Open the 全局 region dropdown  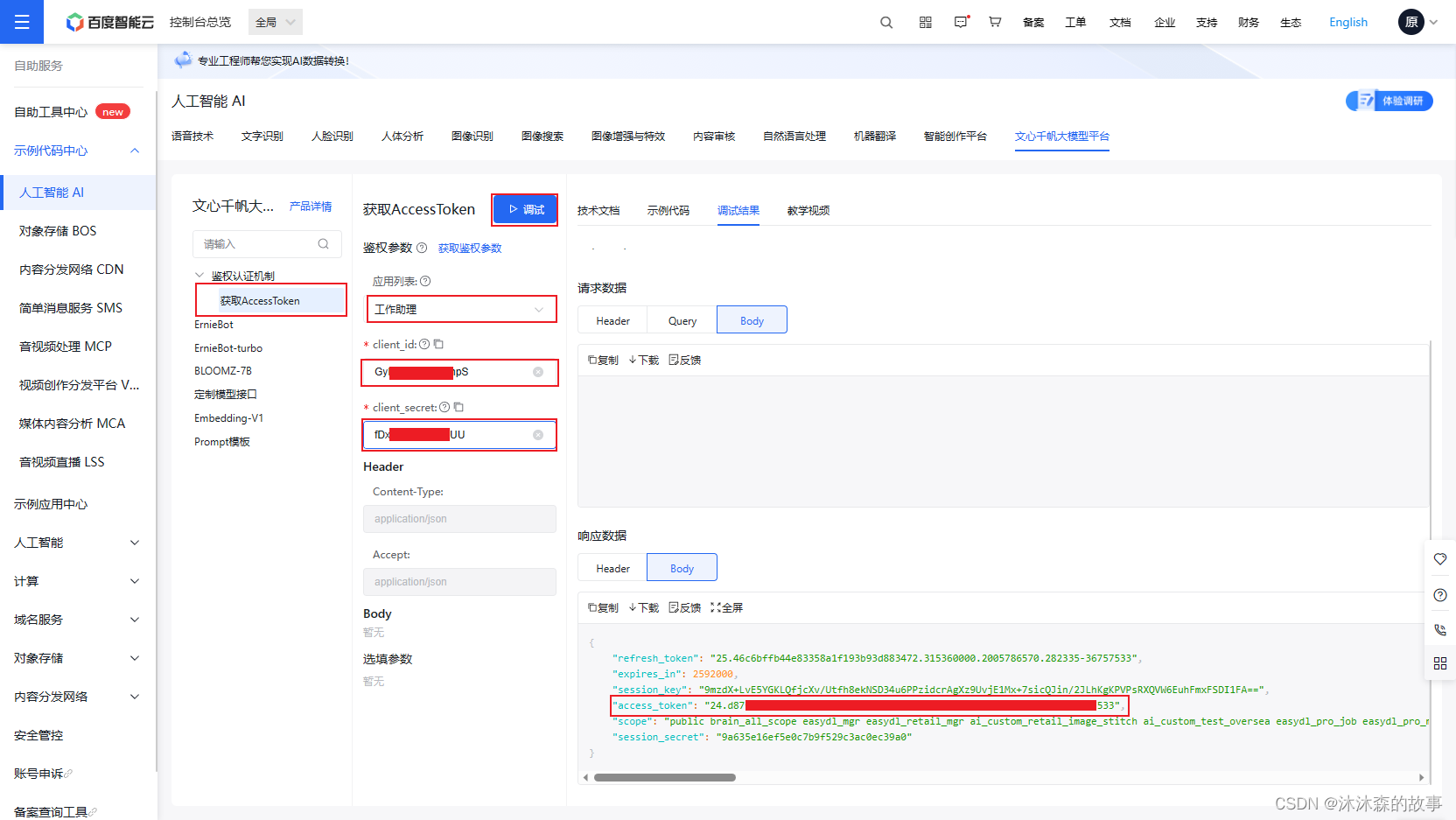tap(276, 22)
